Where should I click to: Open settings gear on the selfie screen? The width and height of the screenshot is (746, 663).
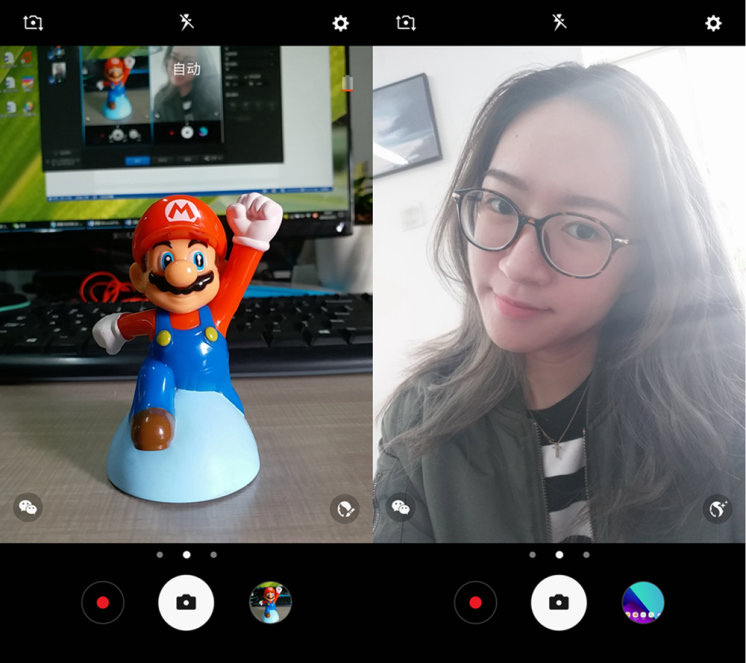(713, 23)
